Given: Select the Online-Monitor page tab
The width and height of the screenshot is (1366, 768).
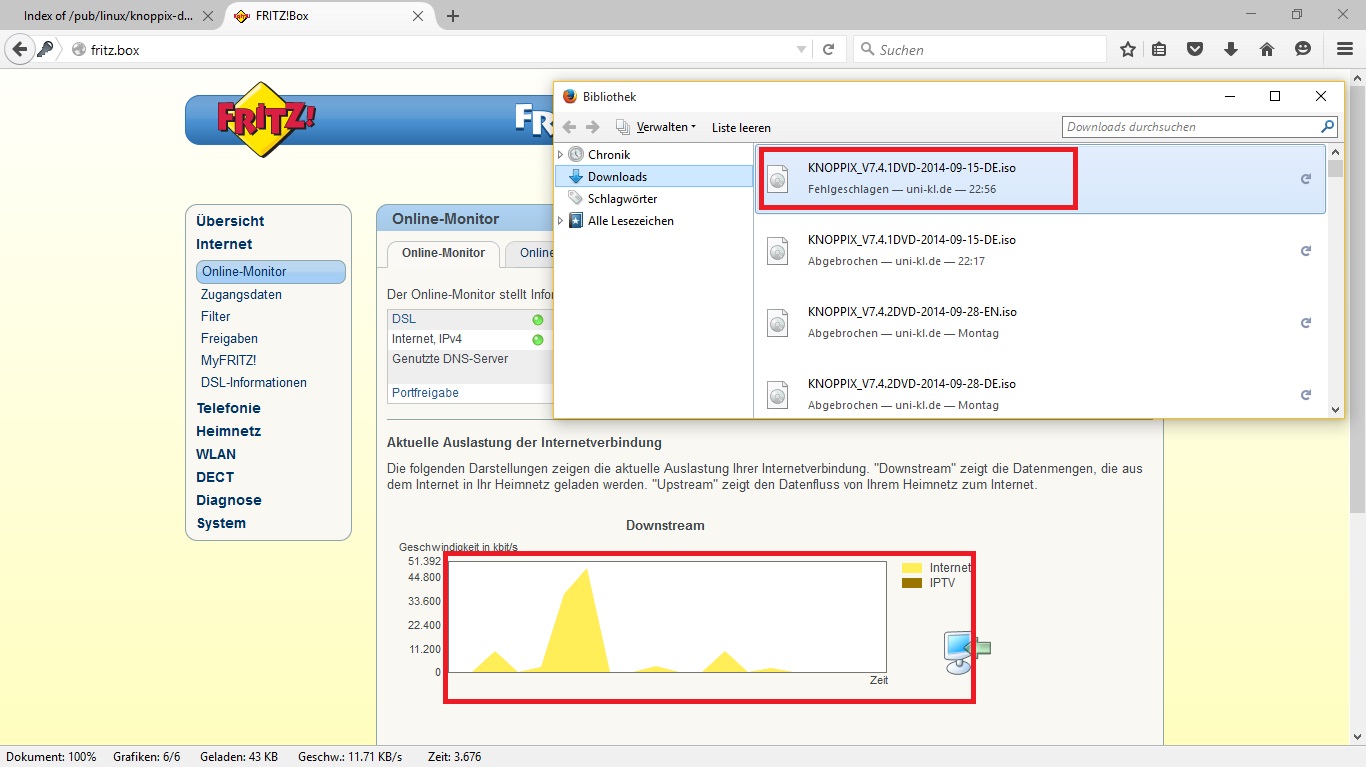Looking at the screenshot, I should pyautogui.click(x=443, y=253).
